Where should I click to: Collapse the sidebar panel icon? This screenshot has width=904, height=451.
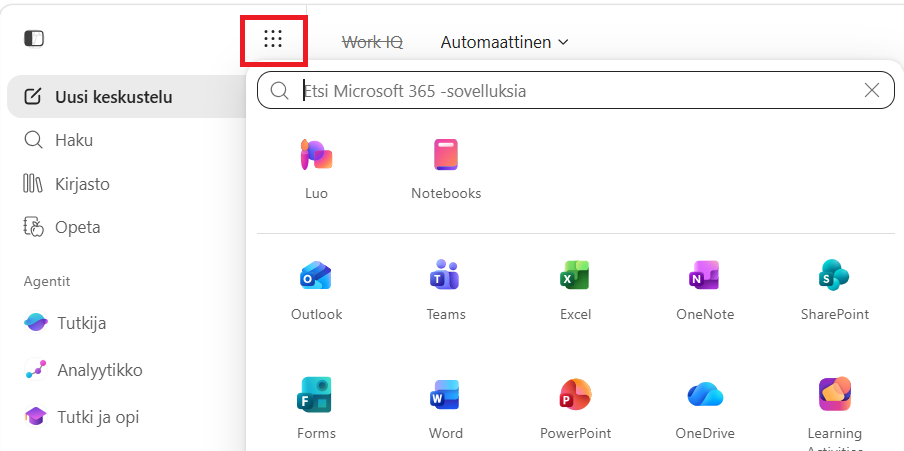coord(34,39)
